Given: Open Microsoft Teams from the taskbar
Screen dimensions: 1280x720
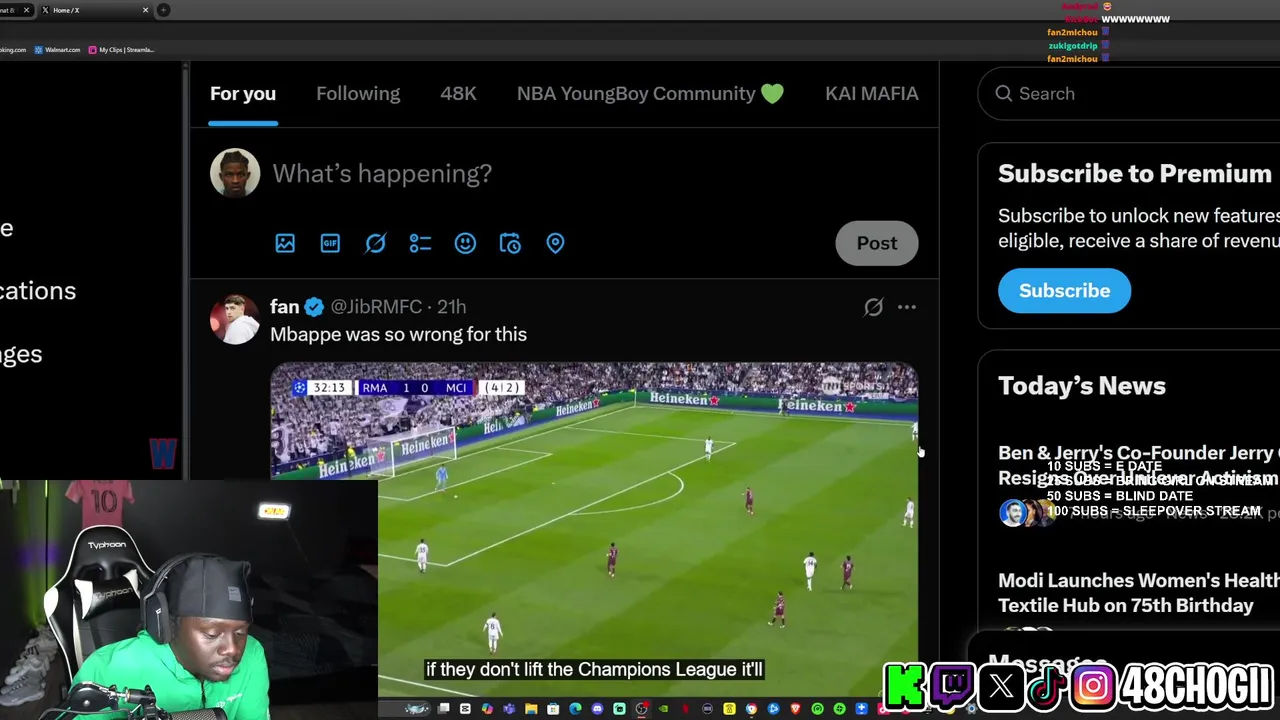Looking at the screenshot, I should (508, 709).
